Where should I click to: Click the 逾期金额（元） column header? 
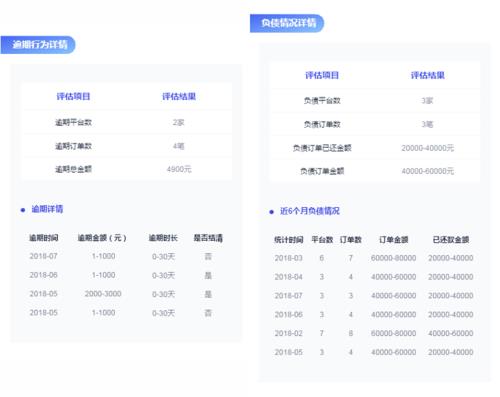(x=102, y=238)
